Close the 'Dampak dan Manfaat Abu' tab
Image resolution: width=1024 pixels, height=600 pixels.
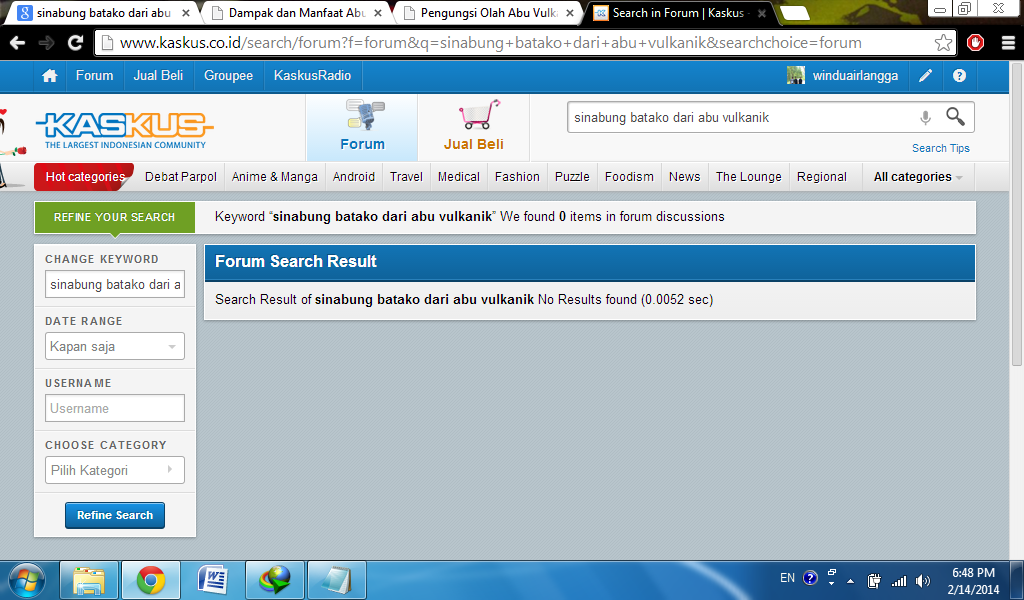(x=378, y=13)
